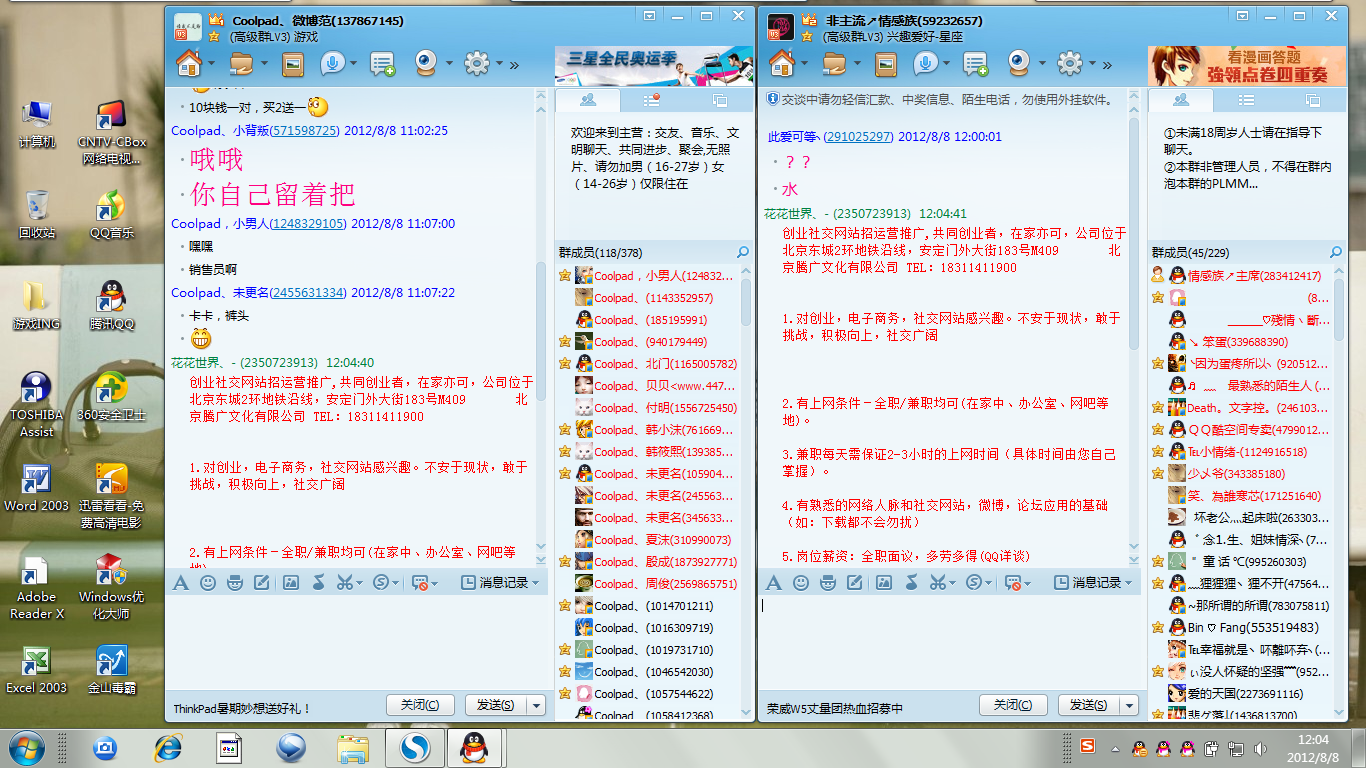Viewport: 1366px width, 768px height.
Task: Start a voice chat in 非主流 window
Action: click(926, 63)
